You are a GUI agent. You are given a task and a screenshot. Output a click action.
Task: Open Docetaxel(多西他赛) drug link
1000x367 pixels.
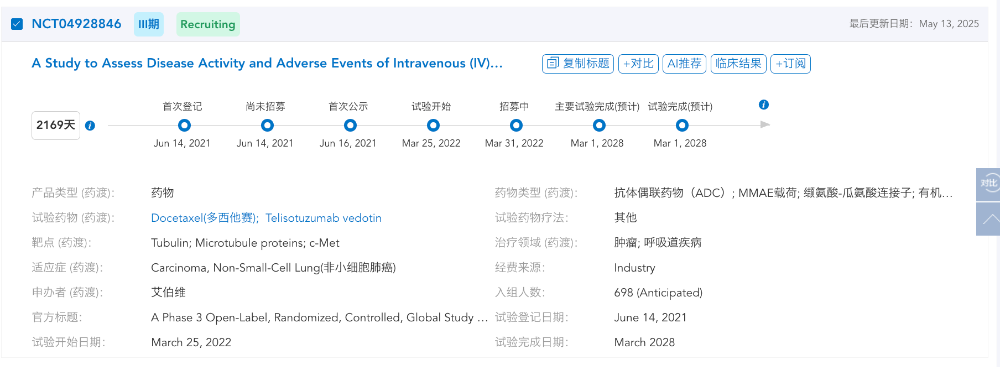(204, 218)
